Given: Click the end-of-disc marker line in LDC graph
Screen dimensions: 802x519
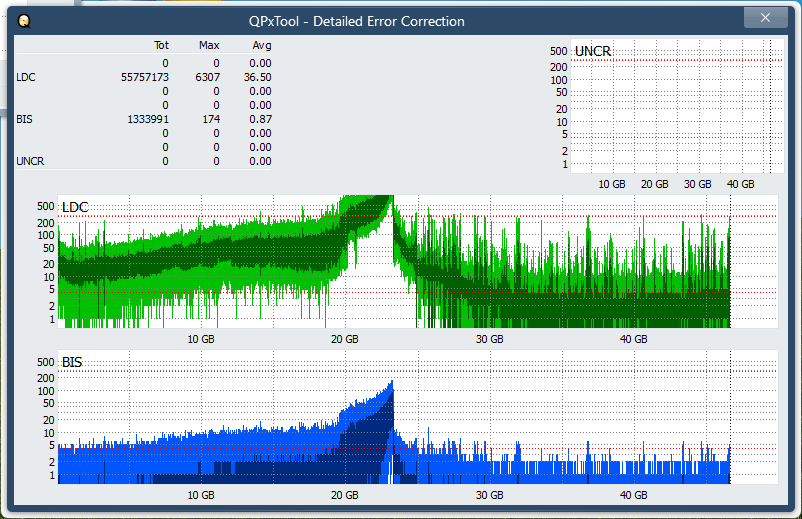Looking at the screenshot, I should click(730, 261).
